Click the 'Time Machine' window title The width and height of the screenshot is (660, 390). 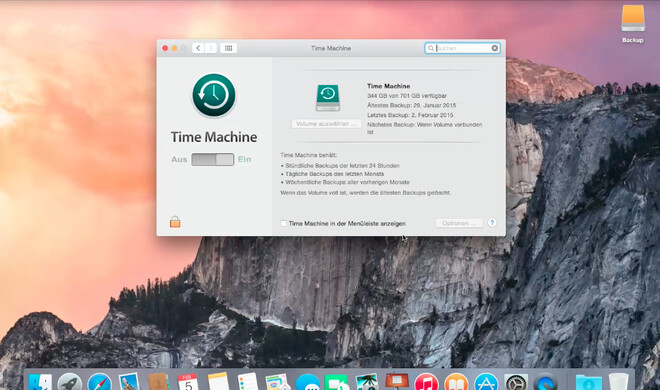tap(331, 48)
